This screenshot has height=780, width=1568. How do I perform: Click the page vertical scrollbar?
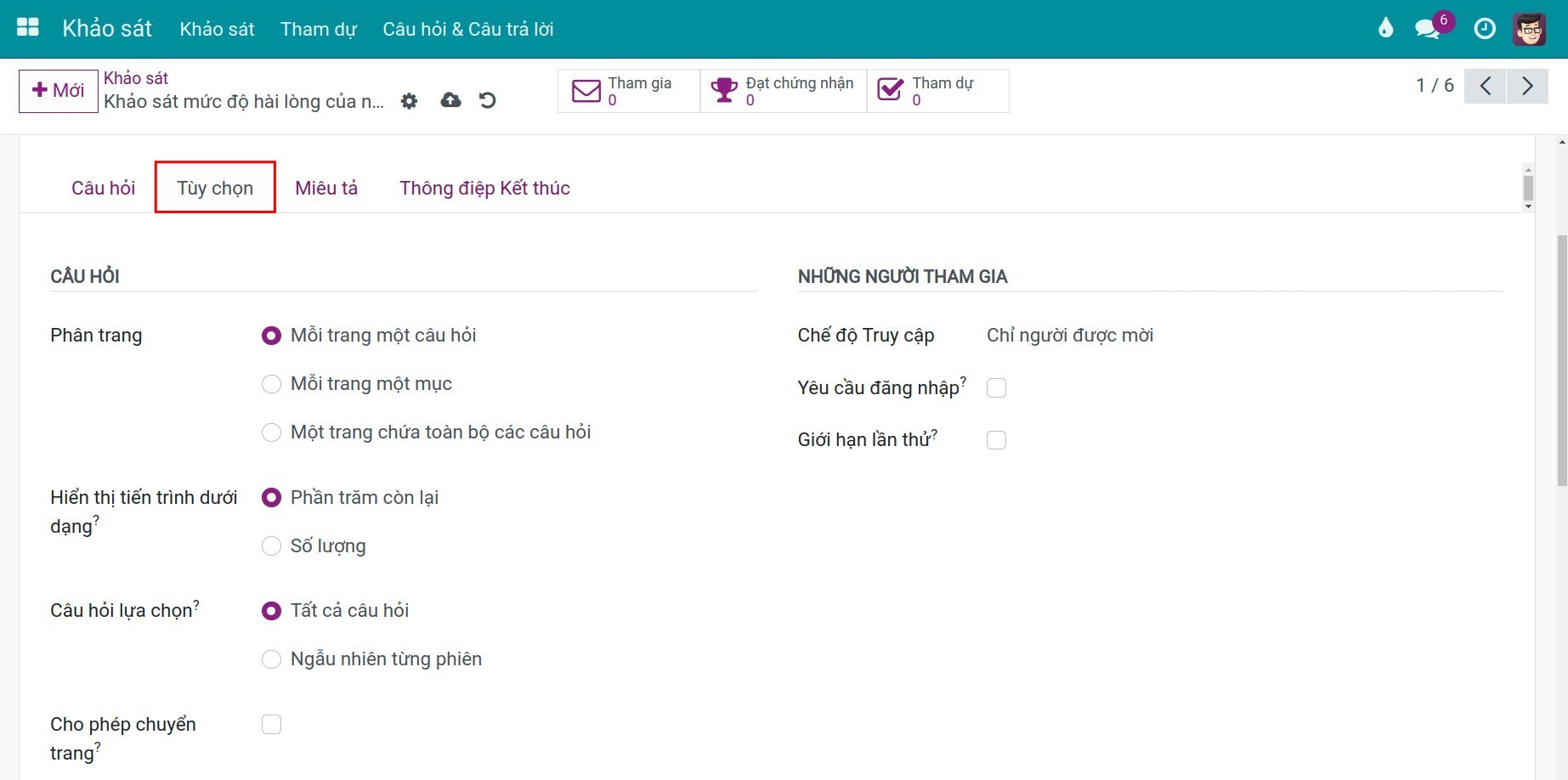point(1562,361)
